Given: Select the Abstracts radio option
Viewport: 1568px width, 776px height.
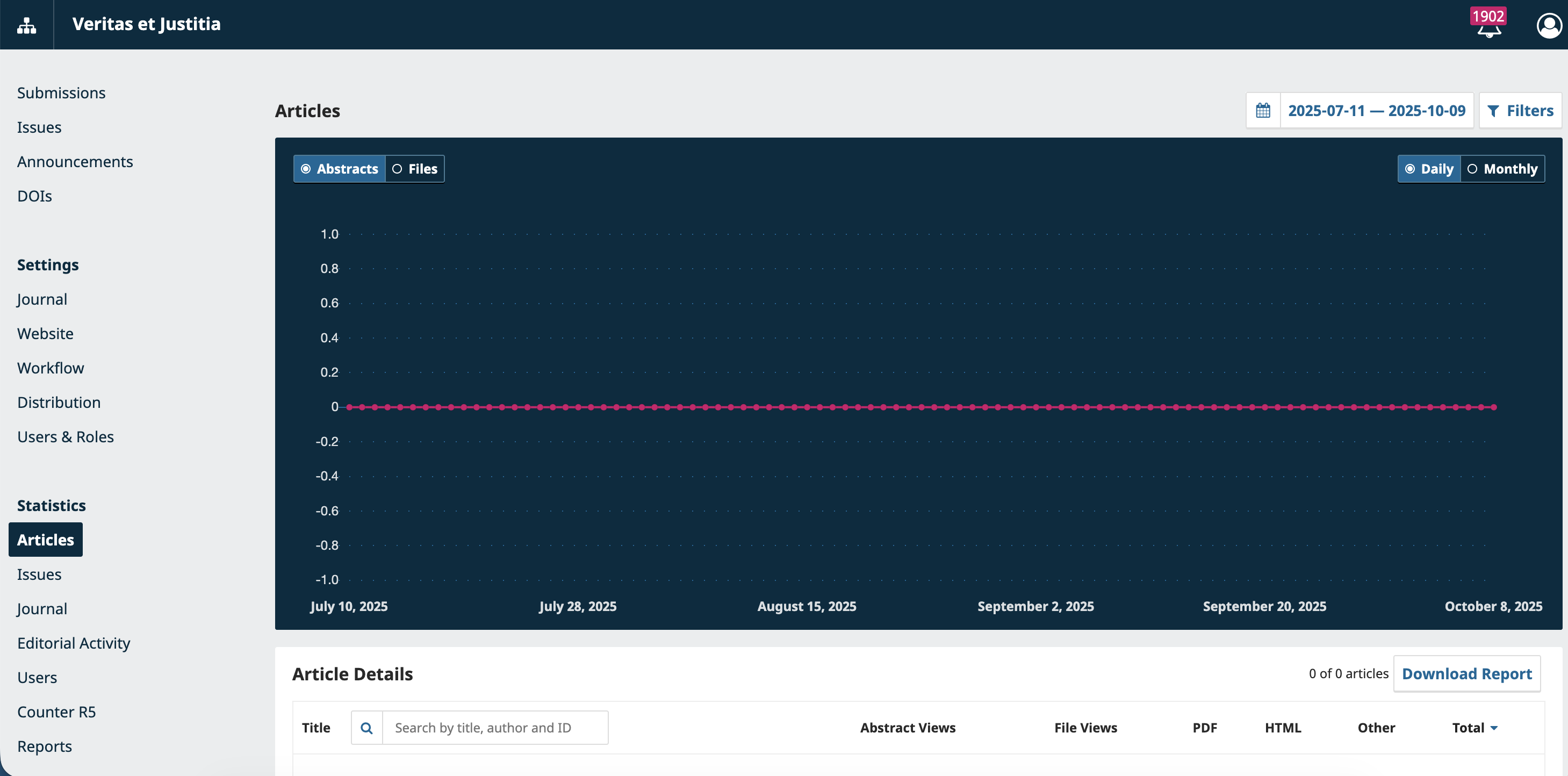Looking at the screenshot, I should (340, 169).
